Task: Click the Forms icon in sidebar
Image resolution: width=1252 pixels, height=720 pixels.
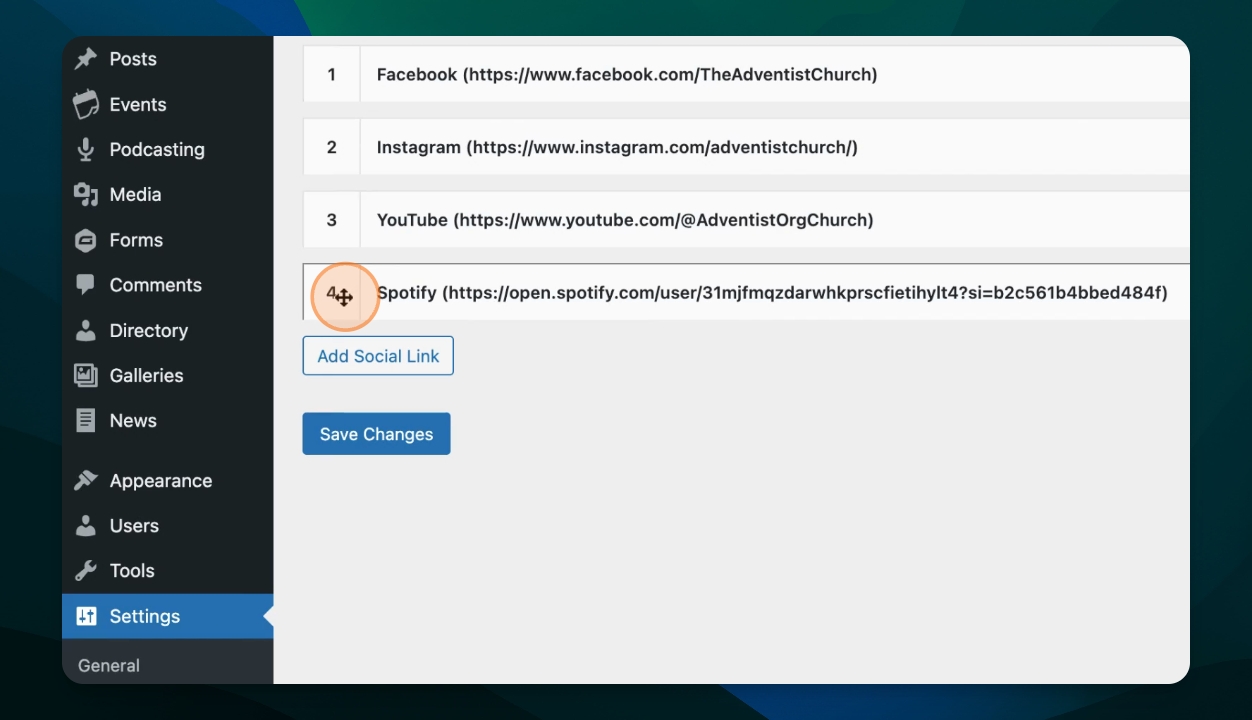Action: [86, 240]
